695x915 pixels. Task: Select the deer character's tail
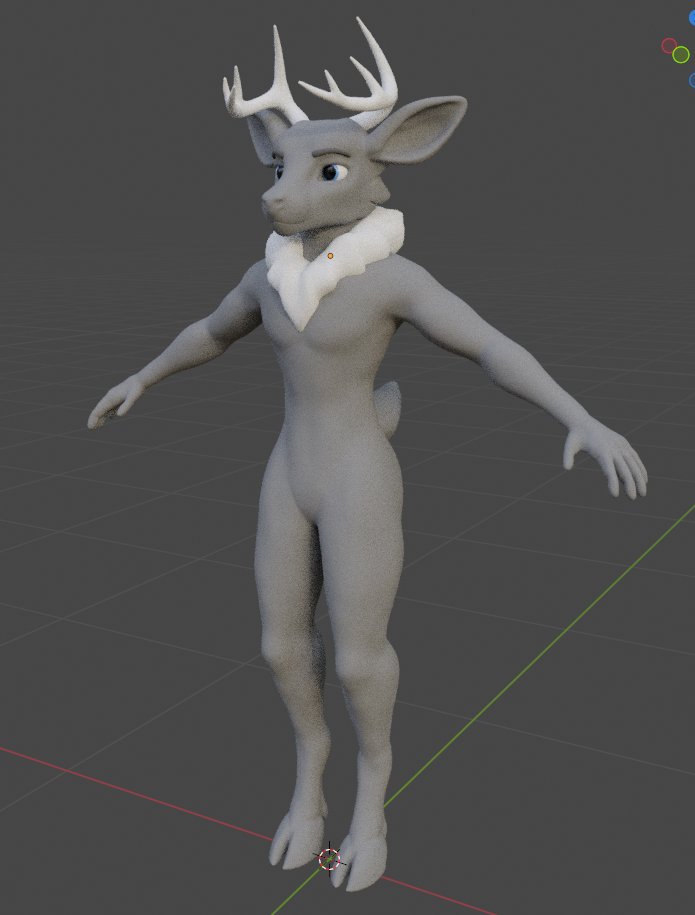pyautogui.click(x=387, y=407)
